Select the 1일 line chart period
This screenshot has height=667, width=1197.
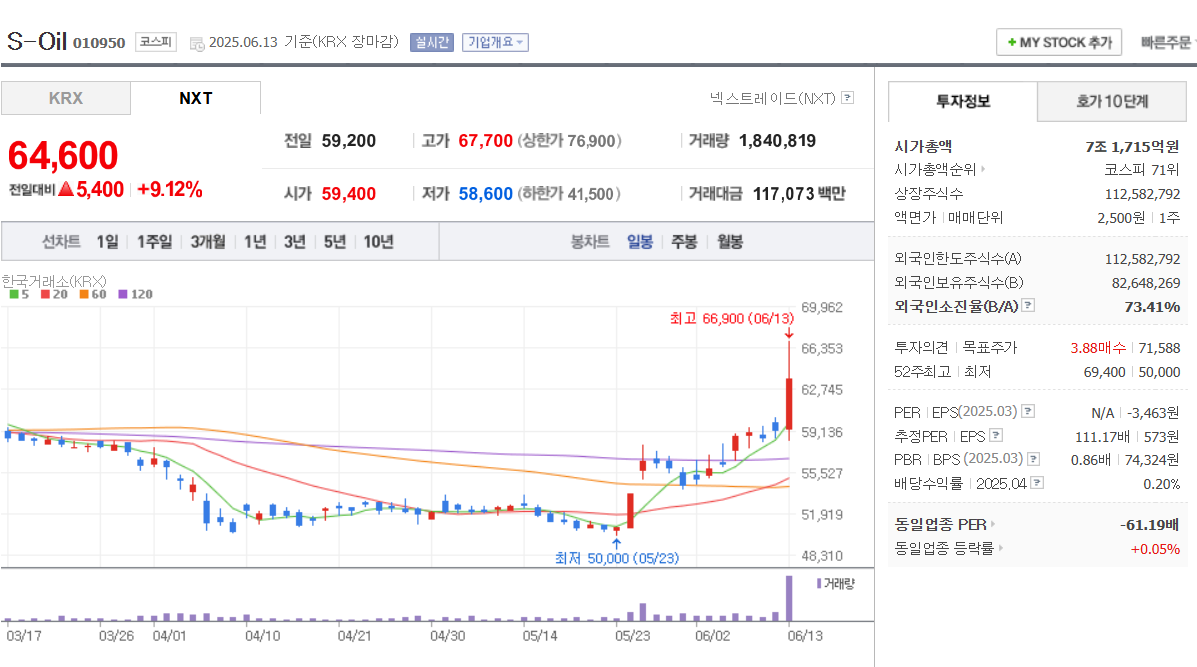108,242
